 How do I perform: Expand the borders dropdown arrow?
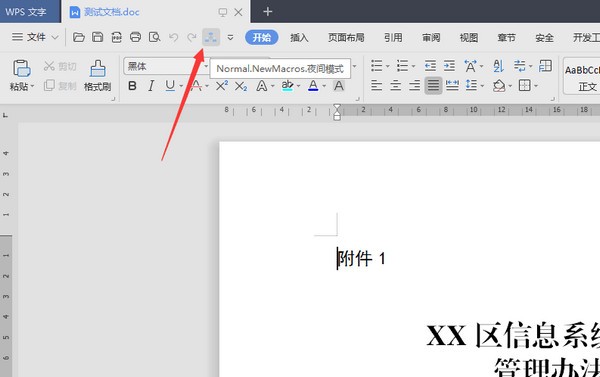coord(536,86)
